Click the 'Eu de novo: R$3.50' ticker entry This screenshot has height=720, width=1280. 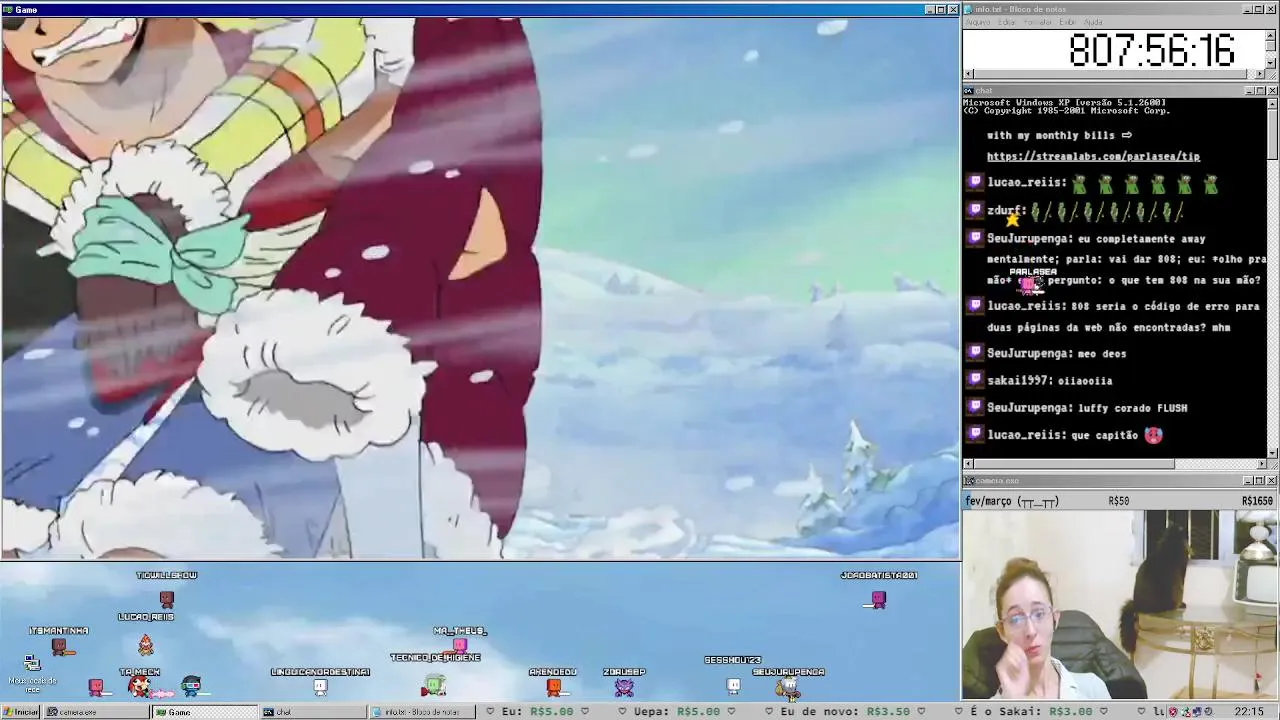[x=845, y=712]
